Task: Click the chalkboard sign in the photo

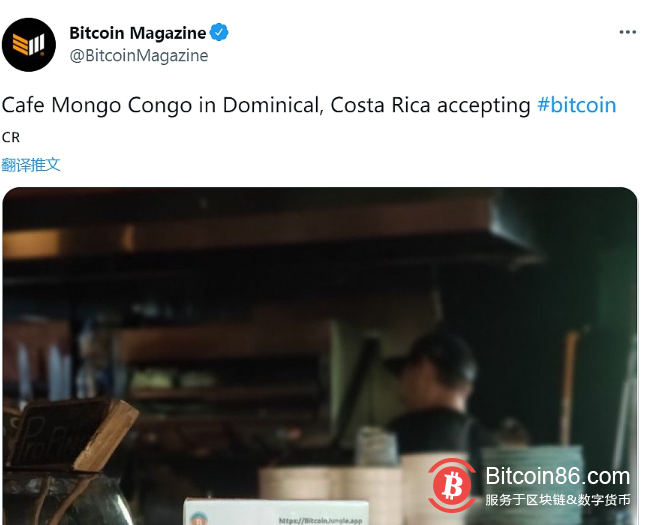Action: click(x=72, y=434)
